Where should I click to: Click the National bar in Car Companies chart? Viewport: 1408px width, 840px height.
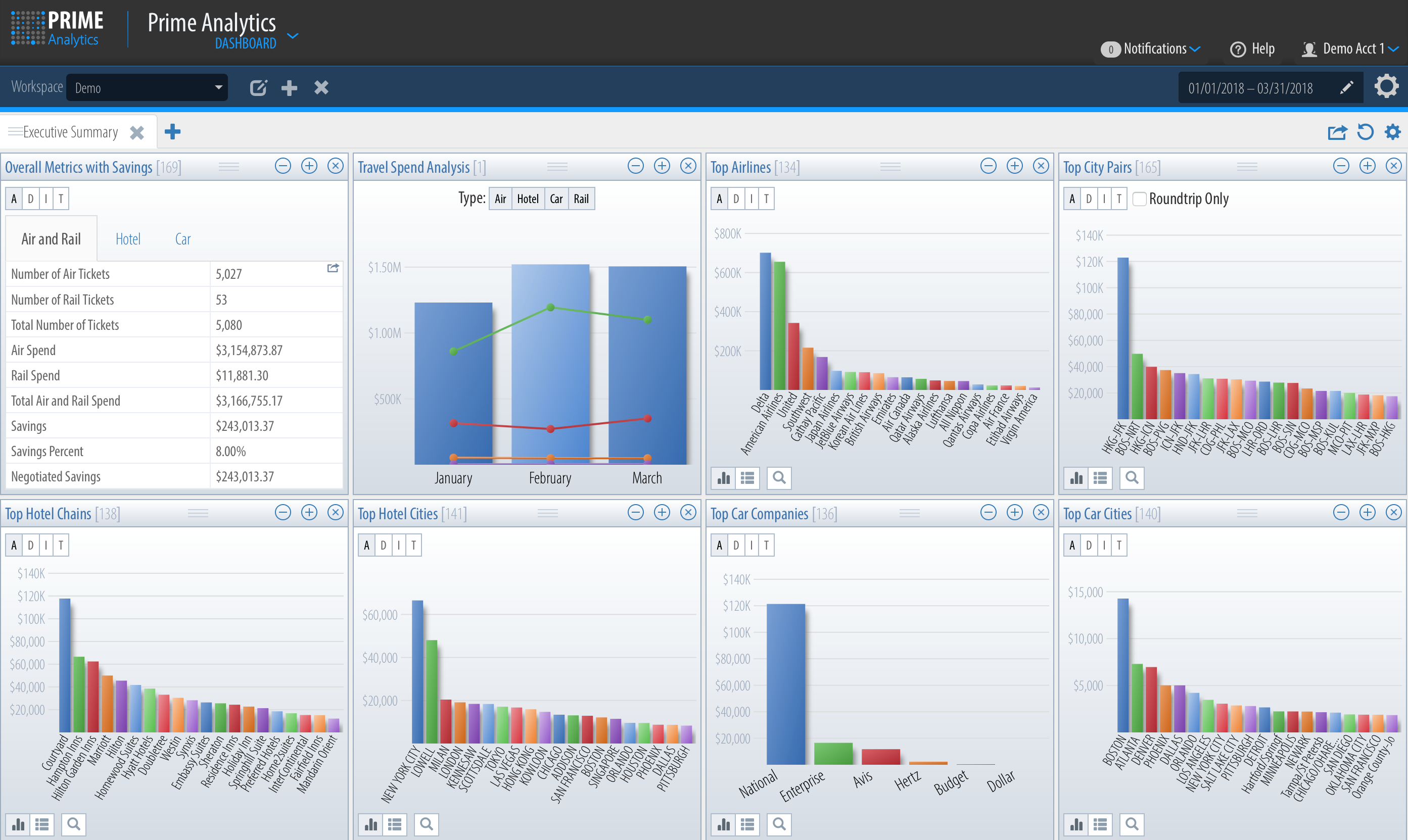tap(785, 685)
